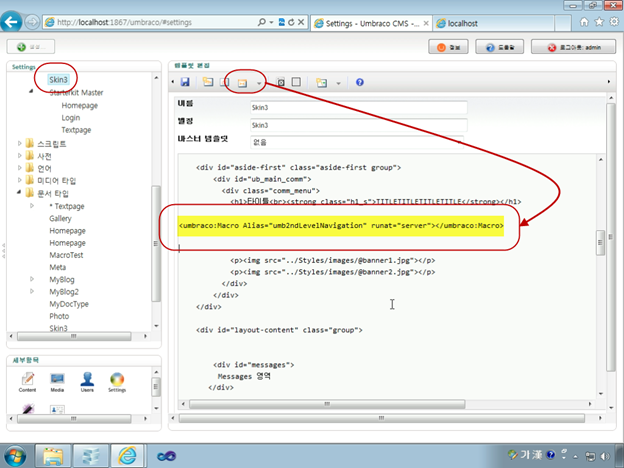624x468 pixels.
Task: Click the code editor horizontal scrollbar
Action: (327, 404)
